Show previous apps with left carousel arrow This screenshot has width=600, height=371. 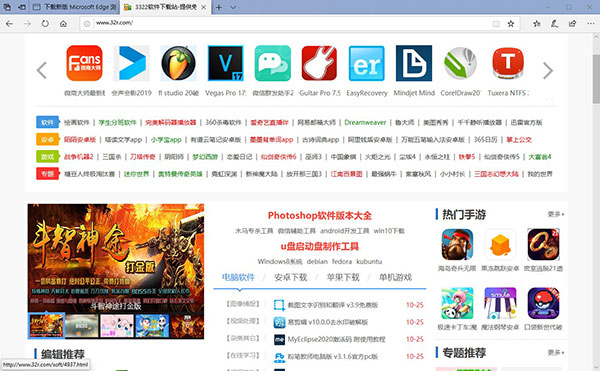tap(42, 70)
